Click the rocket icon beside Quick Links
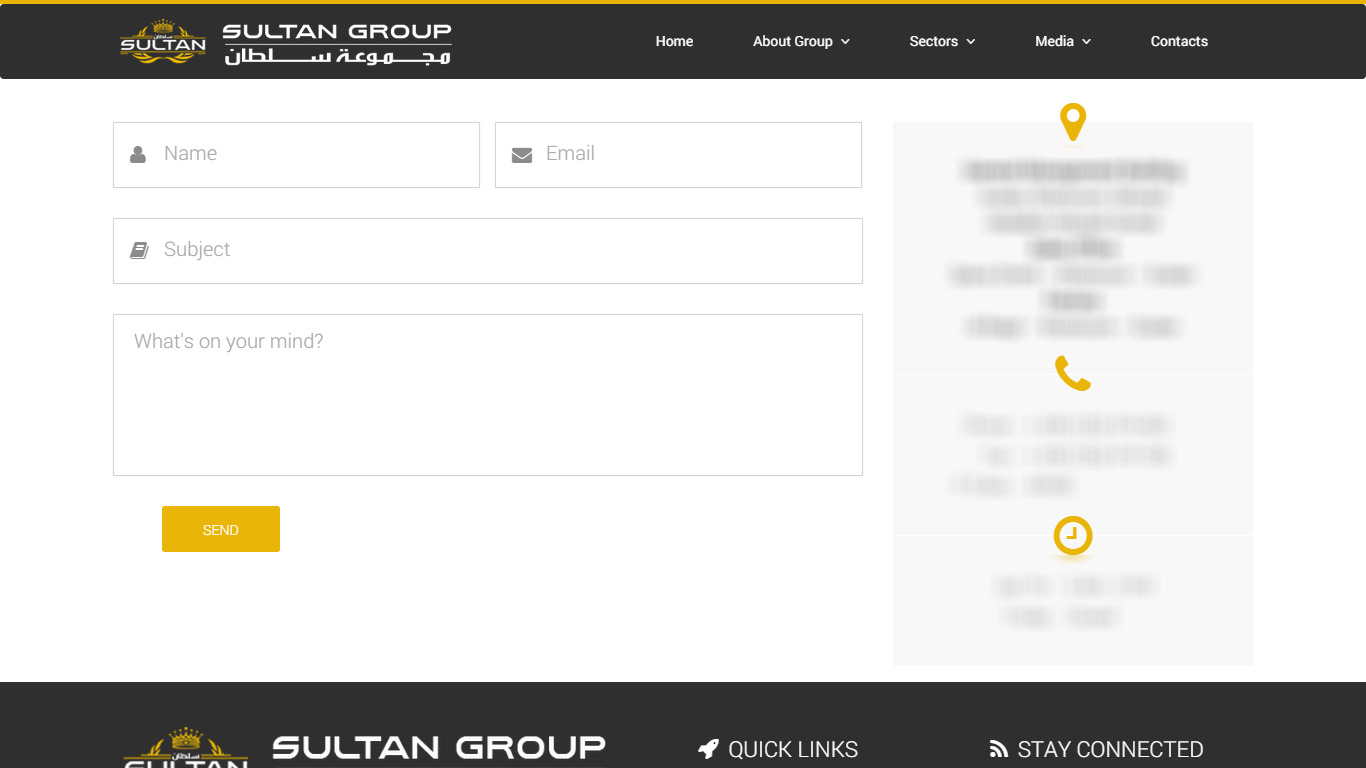 [708, 749]
